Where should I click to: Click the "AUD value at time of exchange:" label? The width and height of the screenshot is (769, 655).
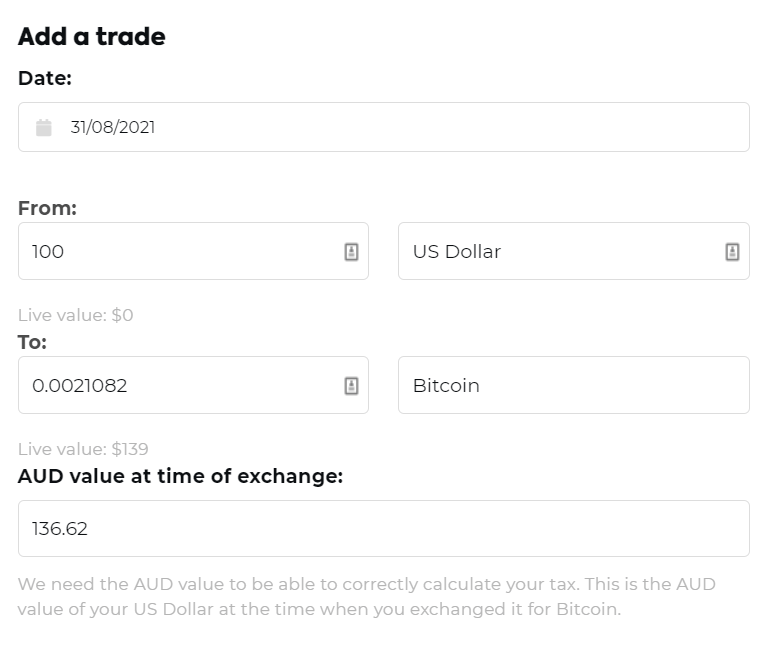click(x=180, y=476)
